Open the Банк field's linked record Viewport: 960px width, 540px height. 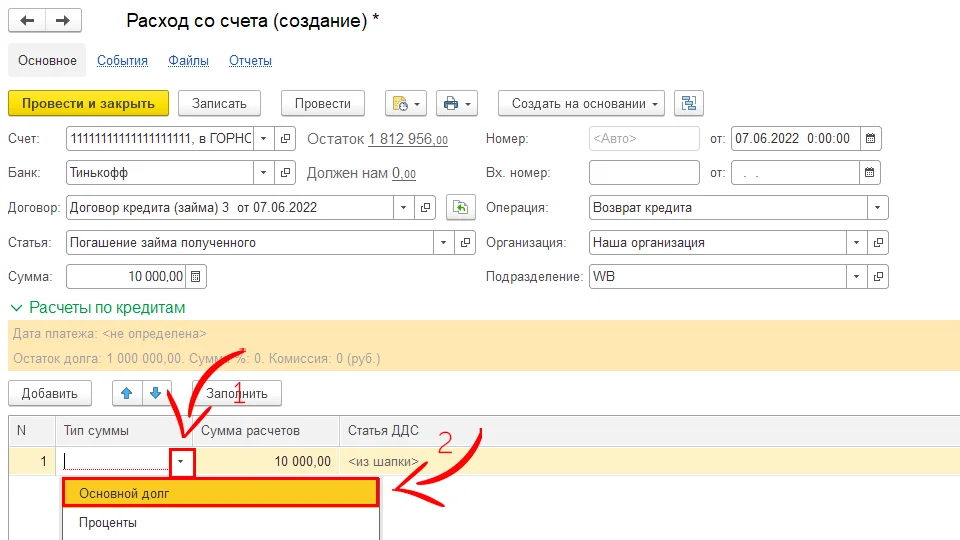click(285, 173)
